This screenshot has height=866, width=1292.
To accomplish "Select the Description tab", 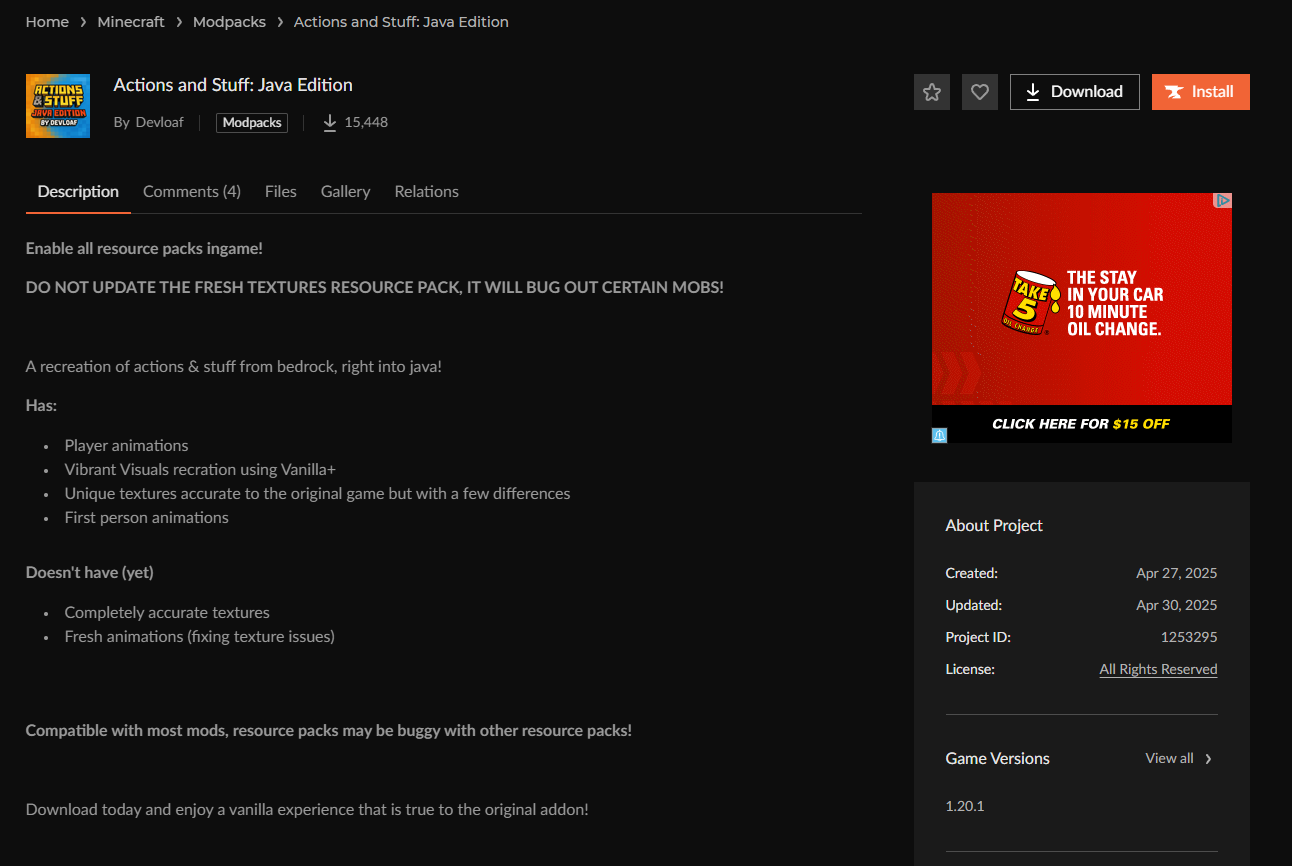I will point(78,192).
